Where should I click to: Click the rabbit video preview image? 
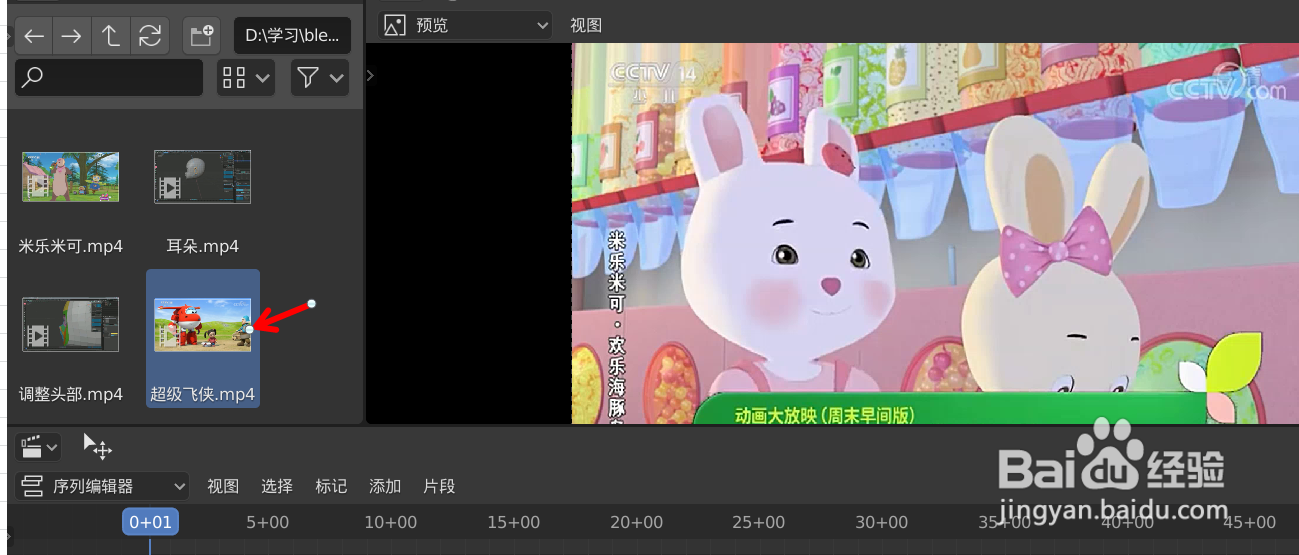tap(935, 233)
